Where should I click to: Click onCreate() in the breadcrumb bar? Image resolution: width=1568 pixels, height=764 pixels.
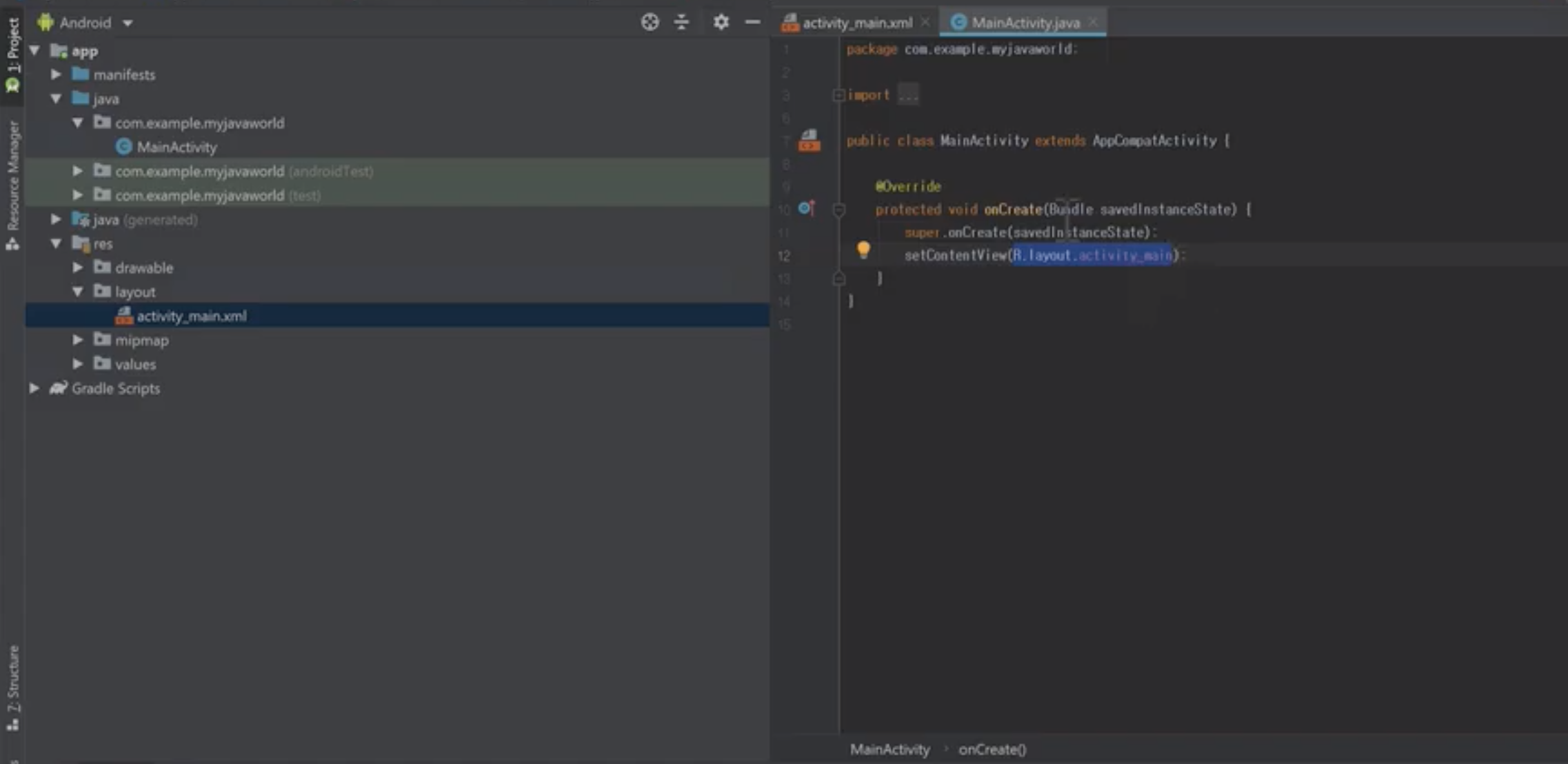(x=992, y=749)
